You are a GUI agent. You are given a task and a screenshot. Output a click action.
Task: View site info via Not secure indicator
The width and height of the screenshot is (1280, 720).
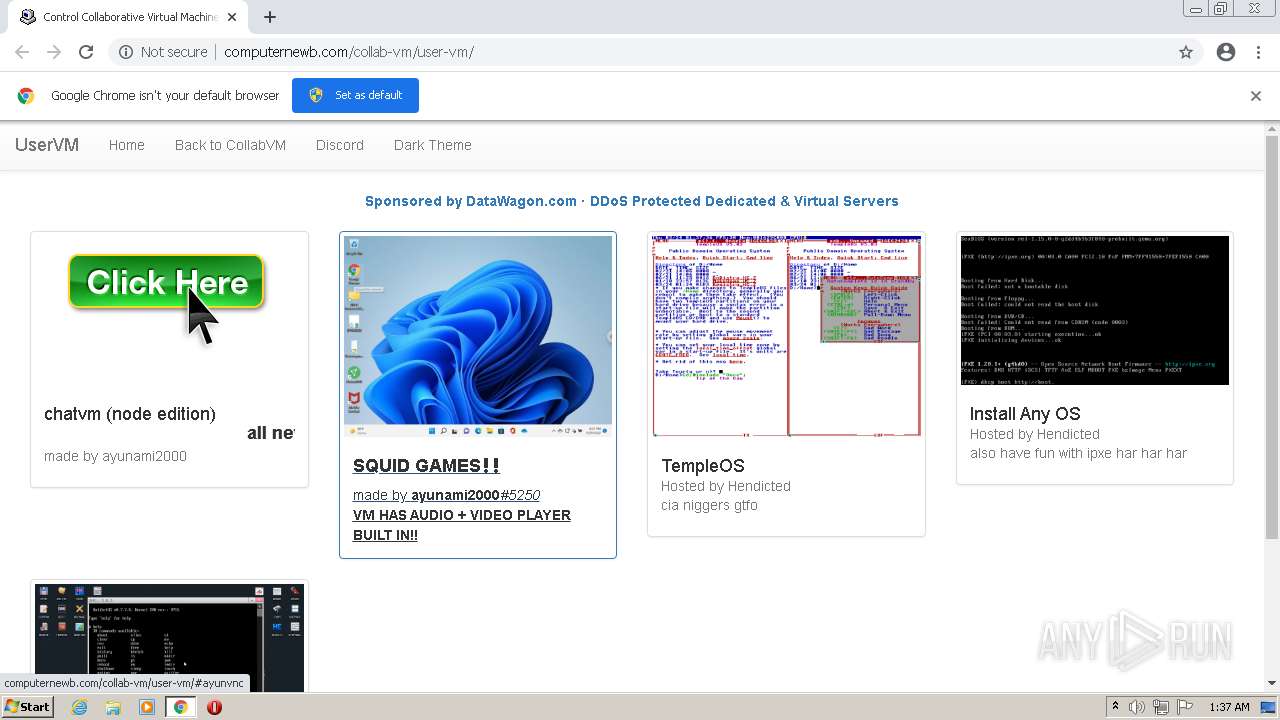pyautogui.click(x=162, y=52)
